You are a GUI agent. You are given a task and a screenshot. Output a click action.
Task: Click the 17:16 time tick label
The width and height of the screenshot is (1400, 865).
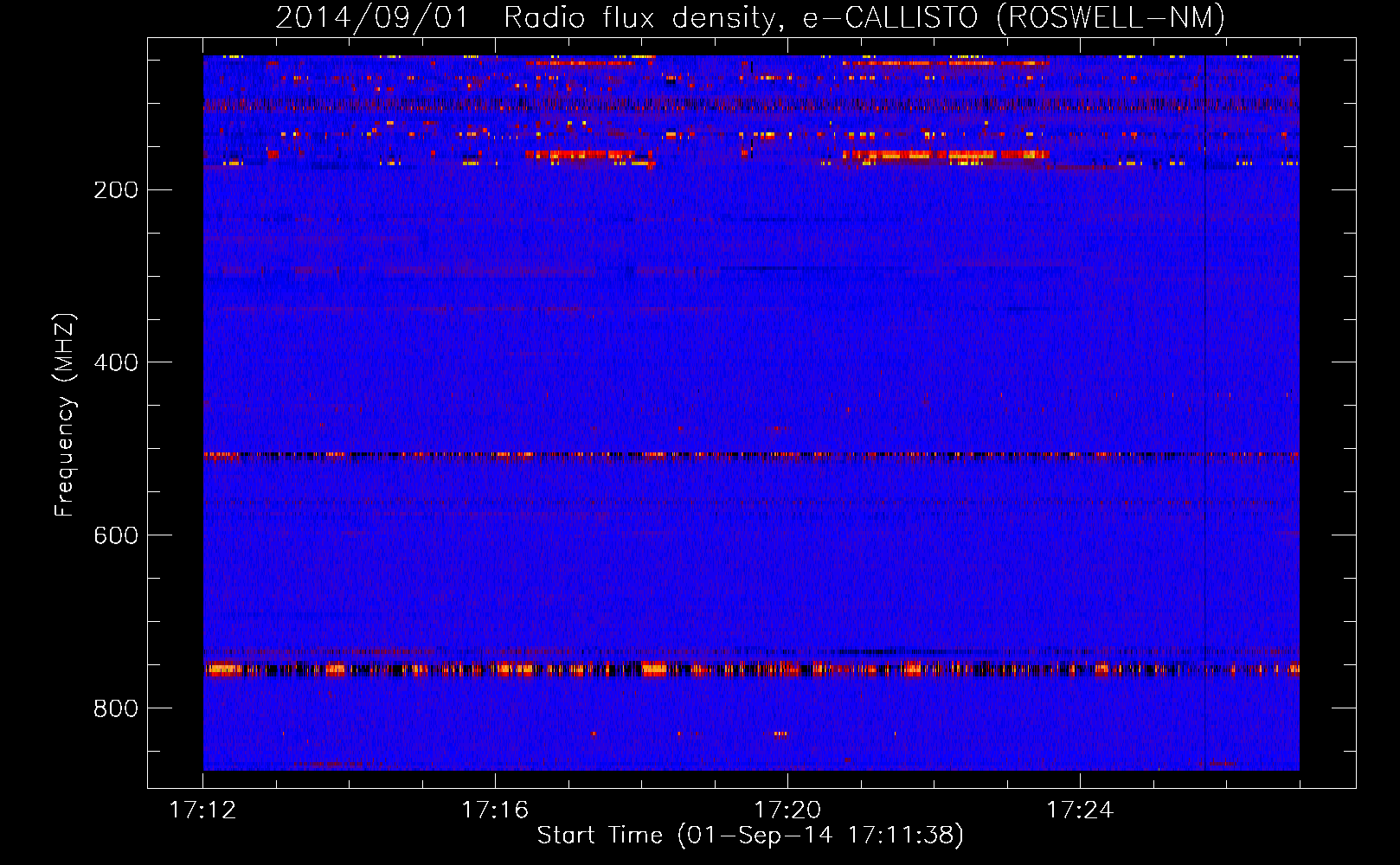(x=495, y=811)
